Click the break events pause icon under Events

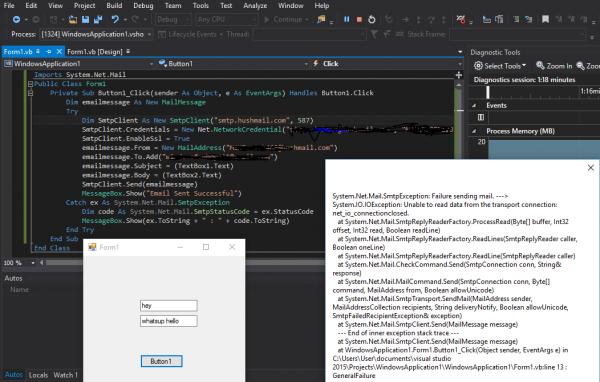pyautogui.click(x=481, y=117)
